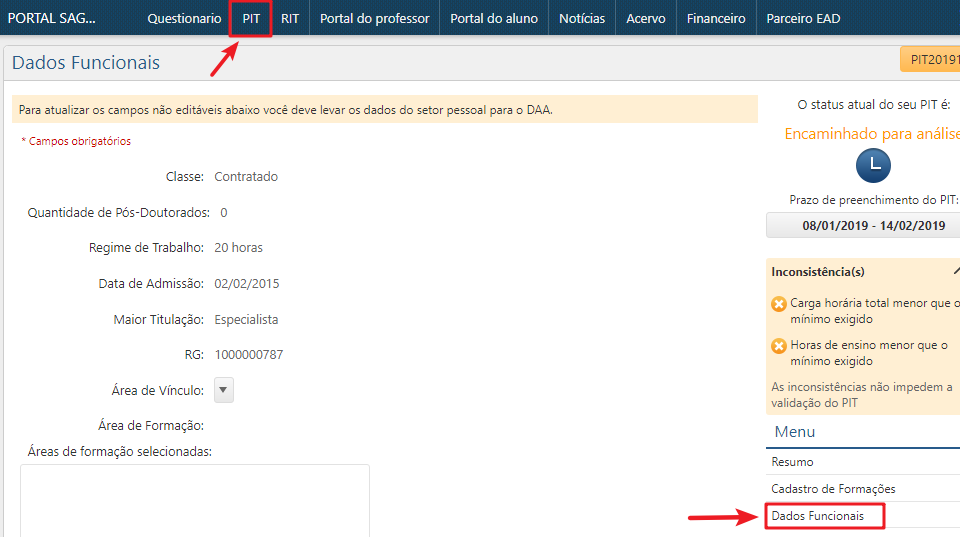Viewport: 960px width, 537px height.
Task: Open the Financeiro menu
Action: (x=716, y=19)
